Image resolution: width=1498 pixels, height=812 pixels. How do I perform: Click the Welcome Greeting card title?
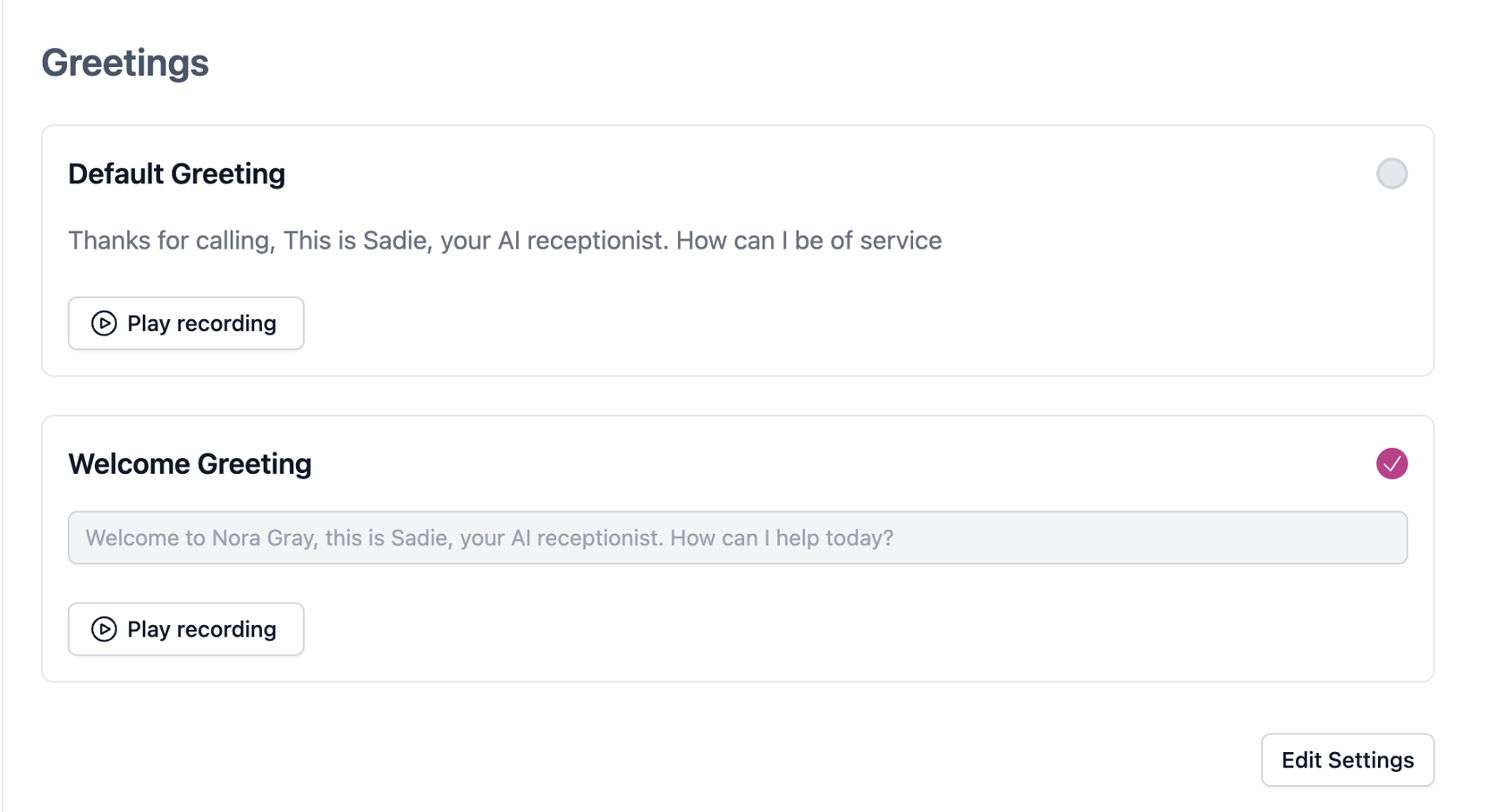[x=189, y=463]
